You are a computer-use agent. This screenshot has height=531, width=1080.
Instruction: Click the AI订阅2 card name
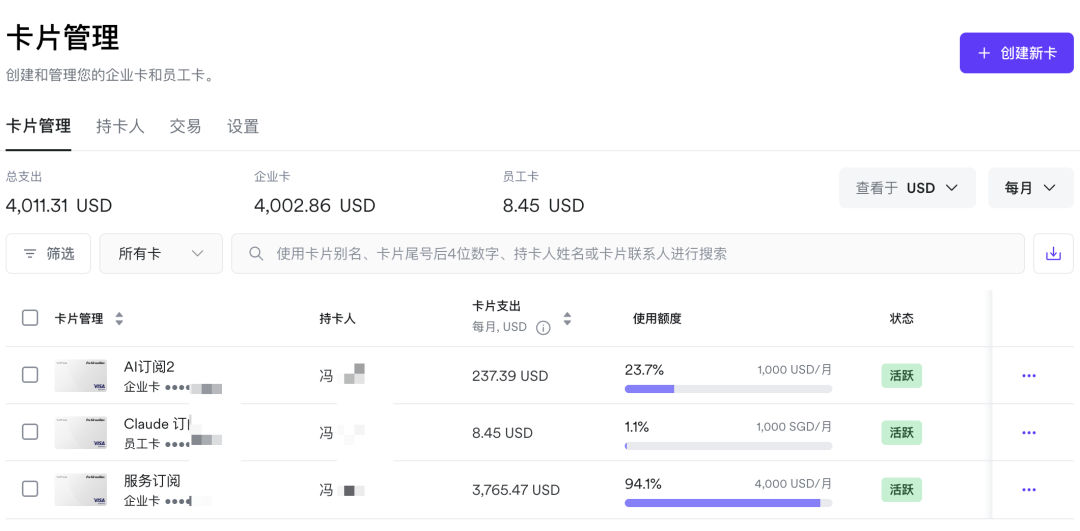click(149, 366)
